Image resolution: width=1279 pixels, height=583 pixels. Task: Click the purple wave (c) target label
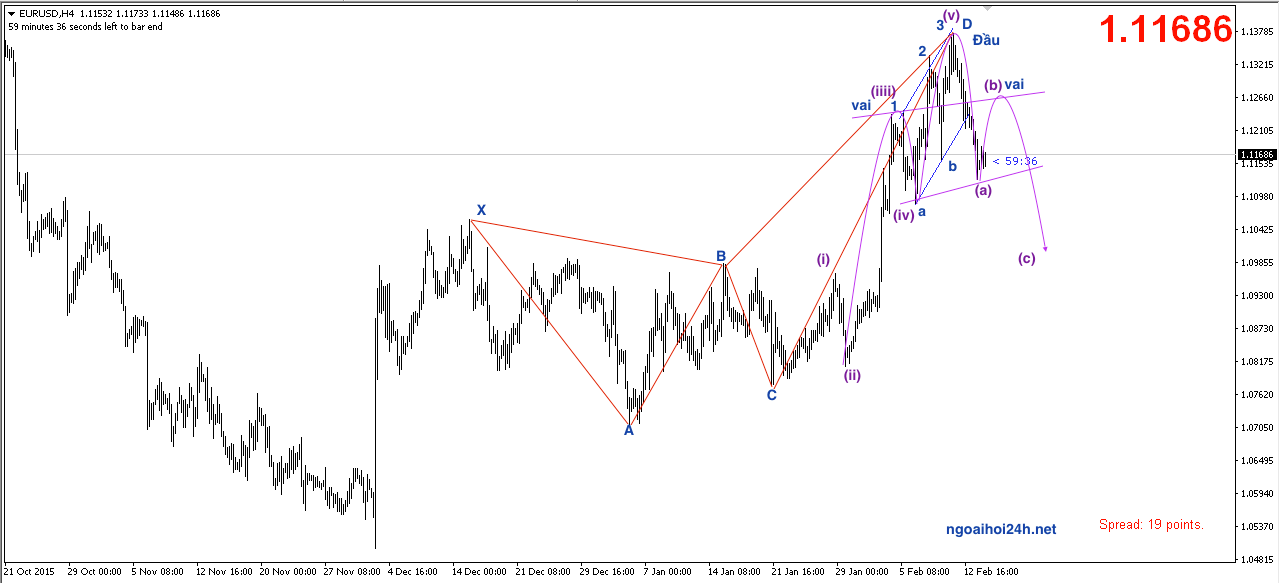pos(1027,258)
